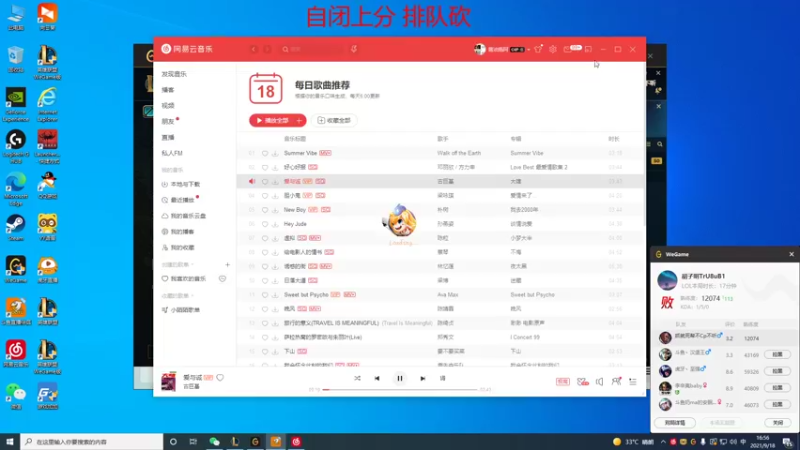Open My Favorite Music playlist
The height and width of the screenshot is (450, 800).
(184, 279)
